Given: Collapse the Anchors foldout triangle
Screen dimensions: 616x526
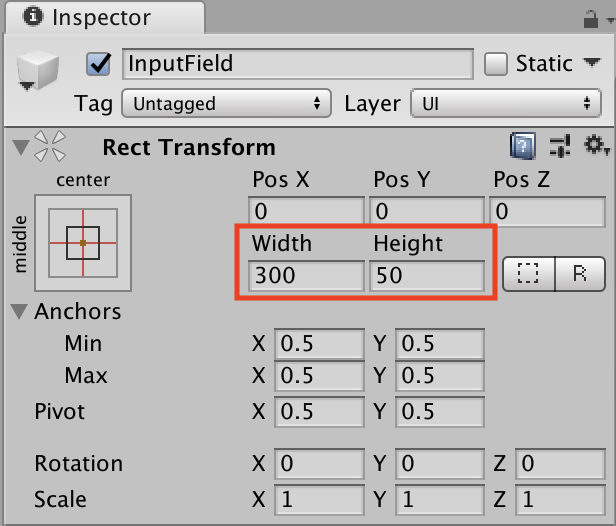Looking at the screenshot, I should [x=20, y=312].
